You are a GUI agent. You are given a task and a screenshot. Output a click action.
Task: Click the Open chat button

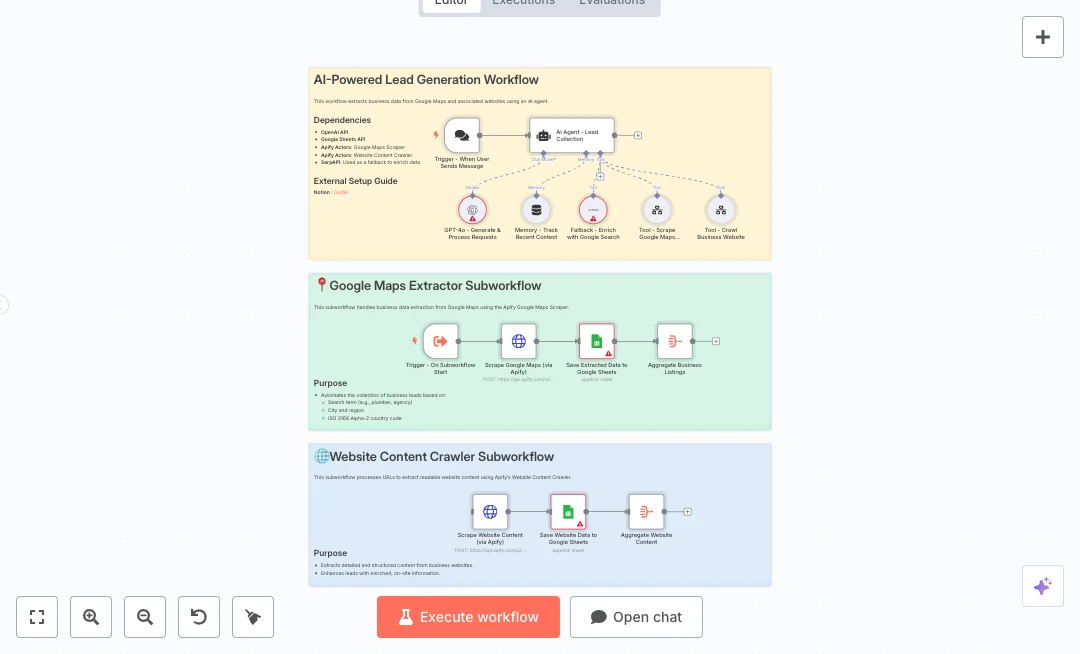tap(636, 617)
